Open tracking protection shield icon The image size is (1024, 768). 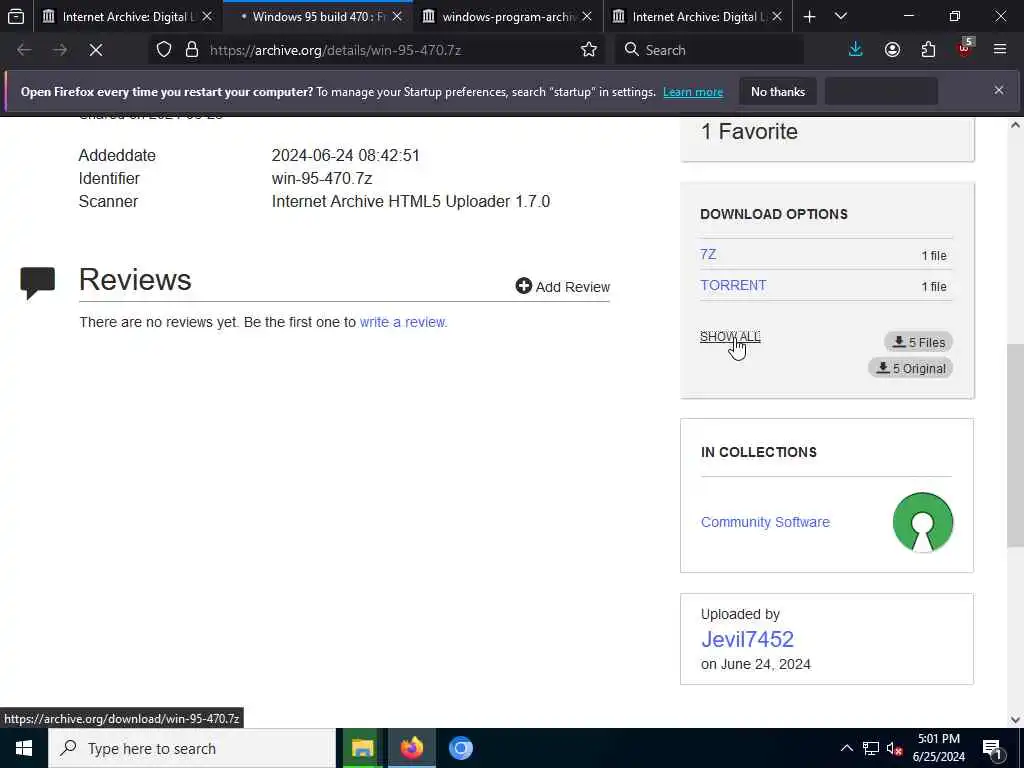coord(164,50)
